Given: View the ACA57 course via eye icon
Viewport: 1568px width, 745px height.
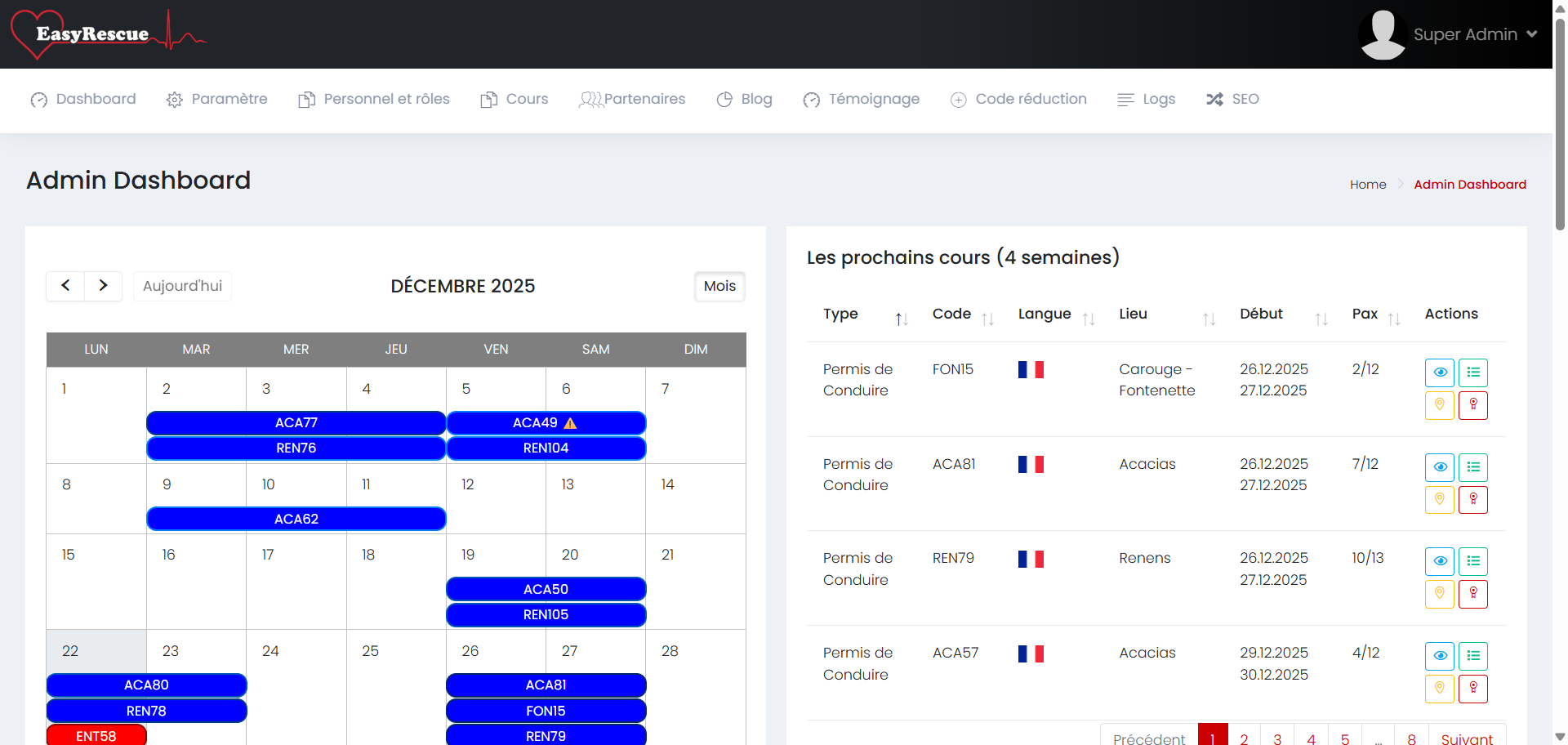Looking at the screenshot, I should (x=1439, y=656).
